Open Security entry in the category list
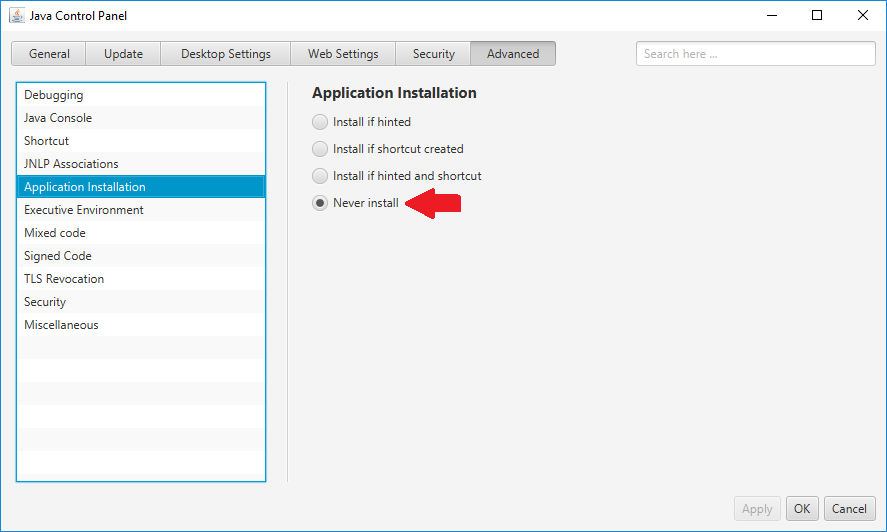 click(x=141, y=302)
